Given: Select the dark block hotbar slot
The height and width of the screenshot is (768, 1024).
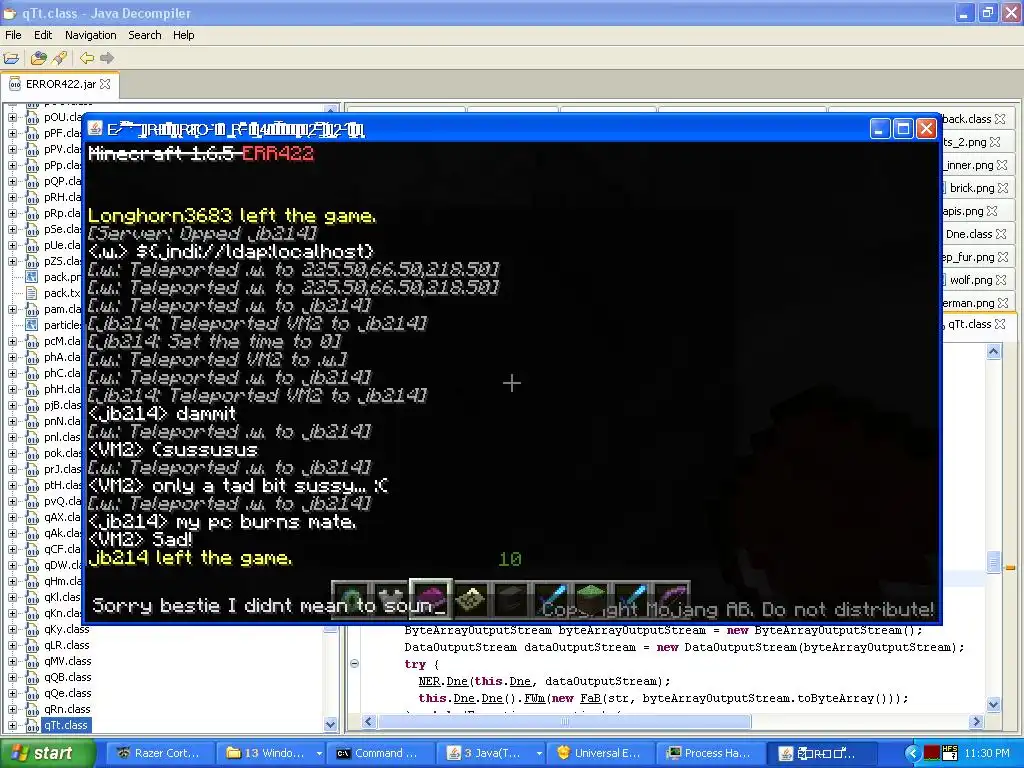Looking at the screenshot, I should coord(511,600).
